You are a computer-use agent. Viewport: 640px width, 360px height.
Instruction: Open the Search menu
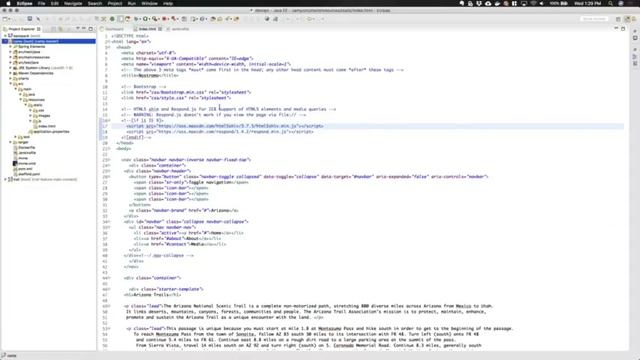pyautogui.click(x=95, y=3)
